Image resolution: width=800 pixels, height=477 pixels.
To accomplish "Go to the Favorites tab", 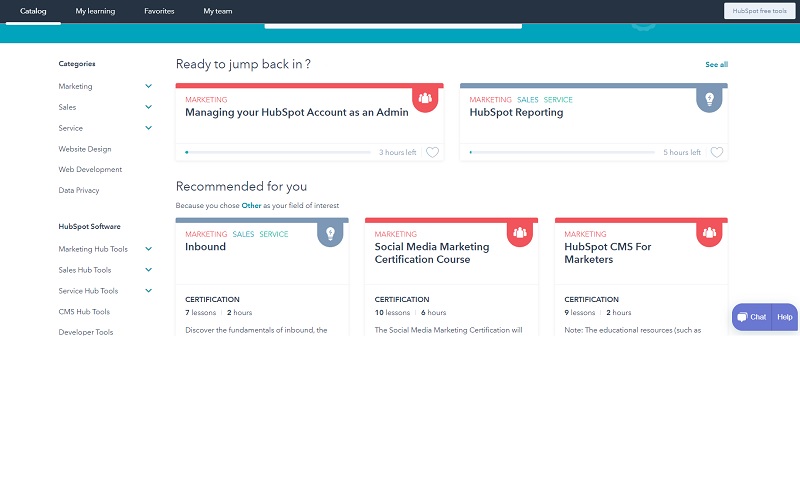I will coord(159,11).
